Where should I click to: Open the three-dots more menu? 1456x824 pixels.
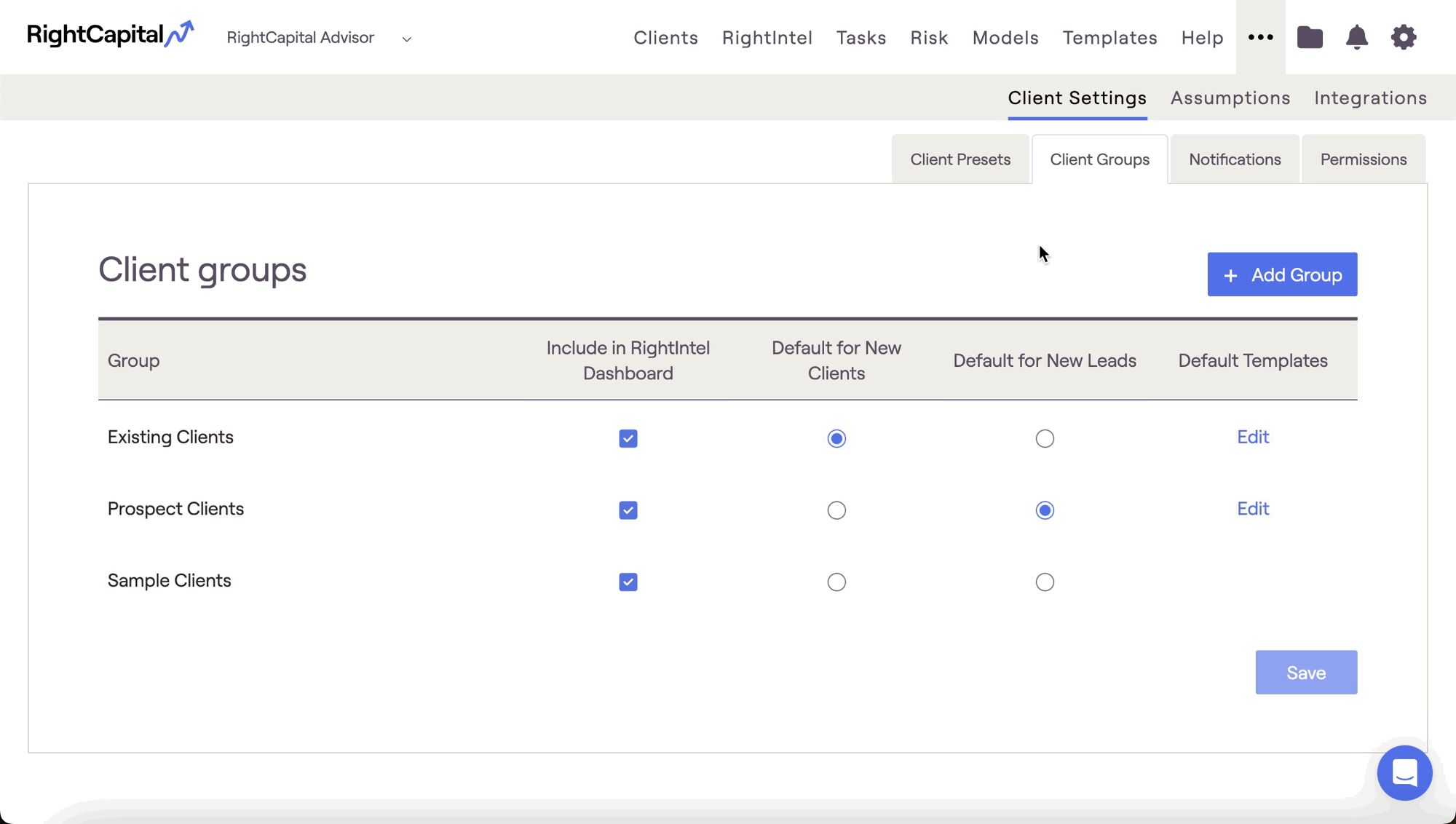click(1260, 37)
